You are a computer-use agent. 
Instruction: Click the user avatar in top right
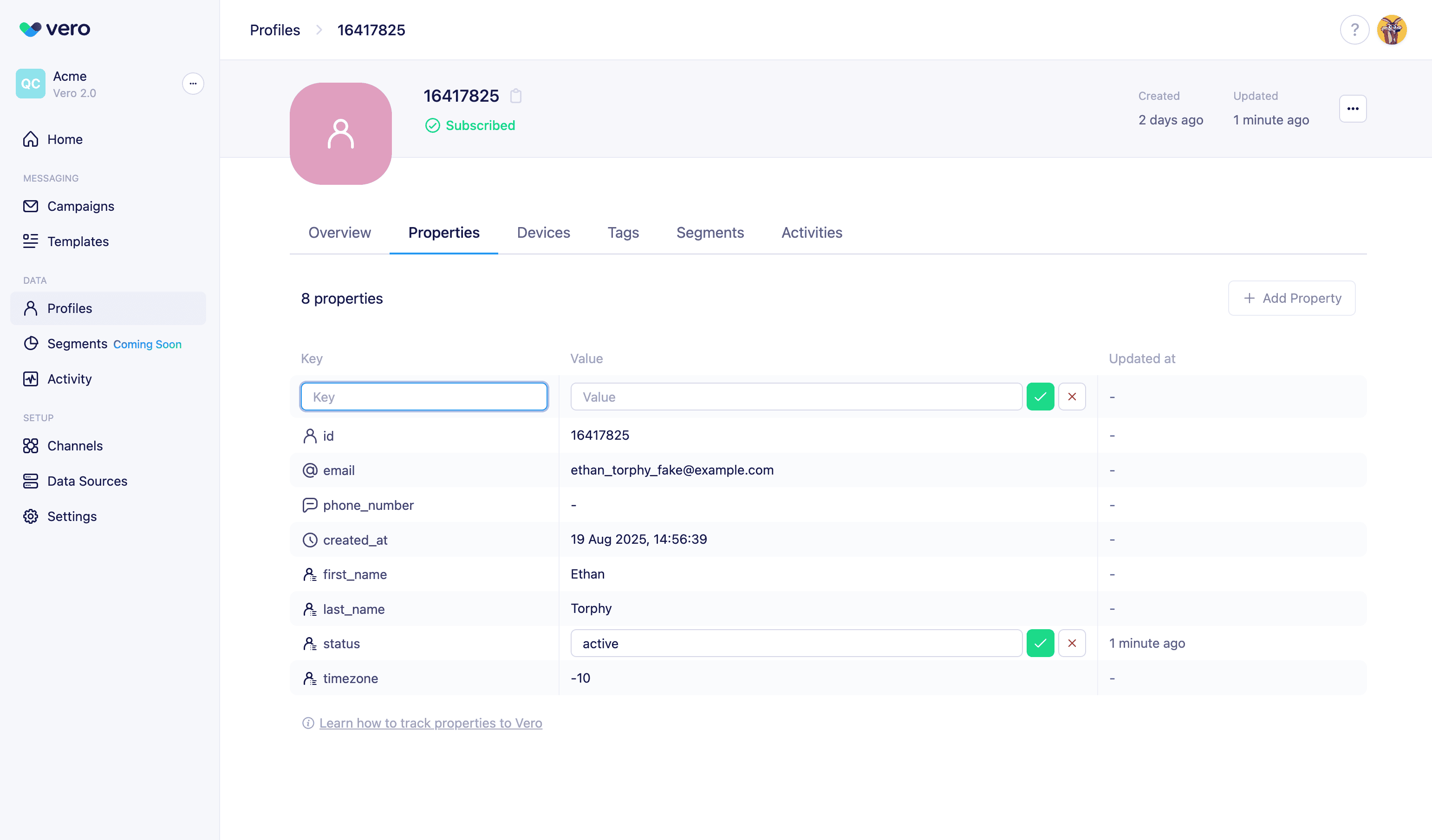[x=1391, y=30]
